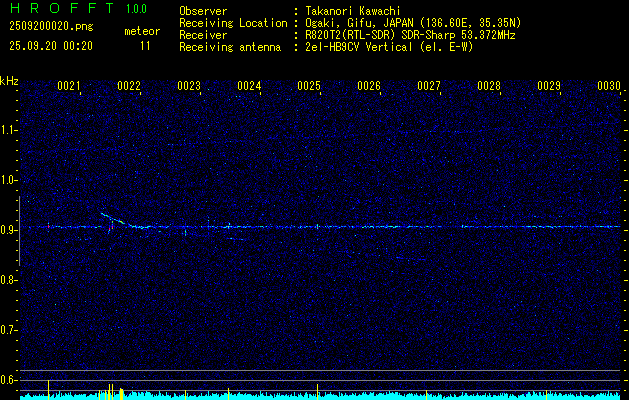Click time marker 0023
629x400 pixels.
pos(189,86)
